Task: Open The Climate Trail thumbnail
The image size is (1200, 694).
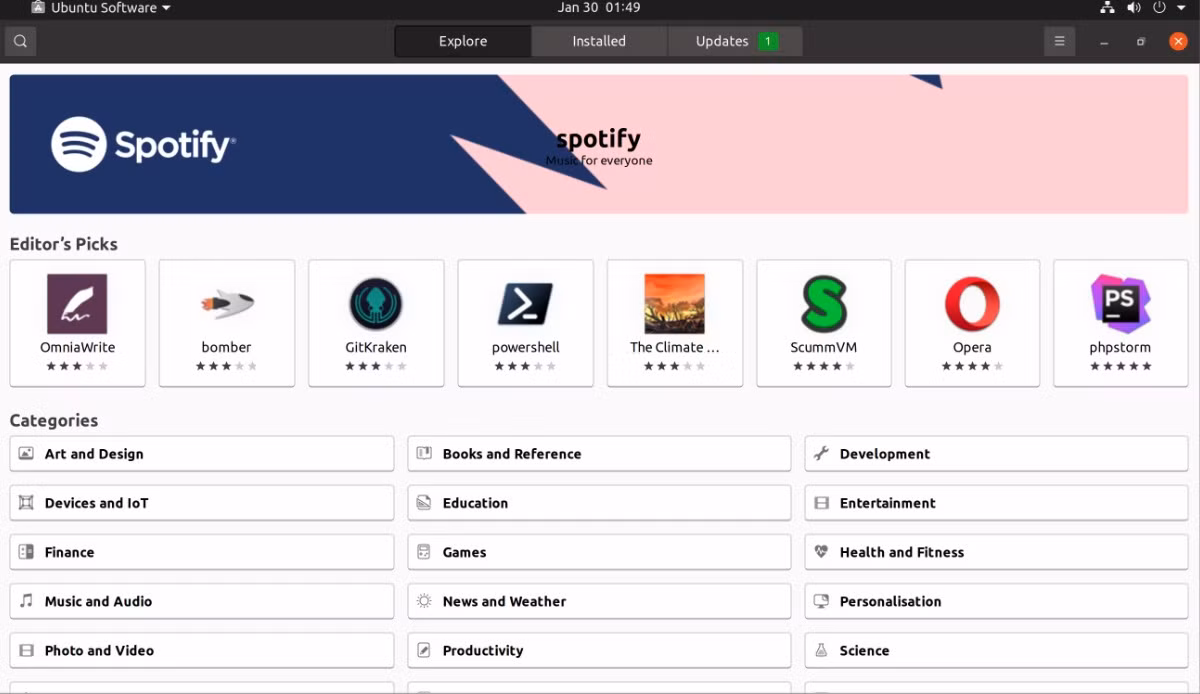Action: coord(674,304)
